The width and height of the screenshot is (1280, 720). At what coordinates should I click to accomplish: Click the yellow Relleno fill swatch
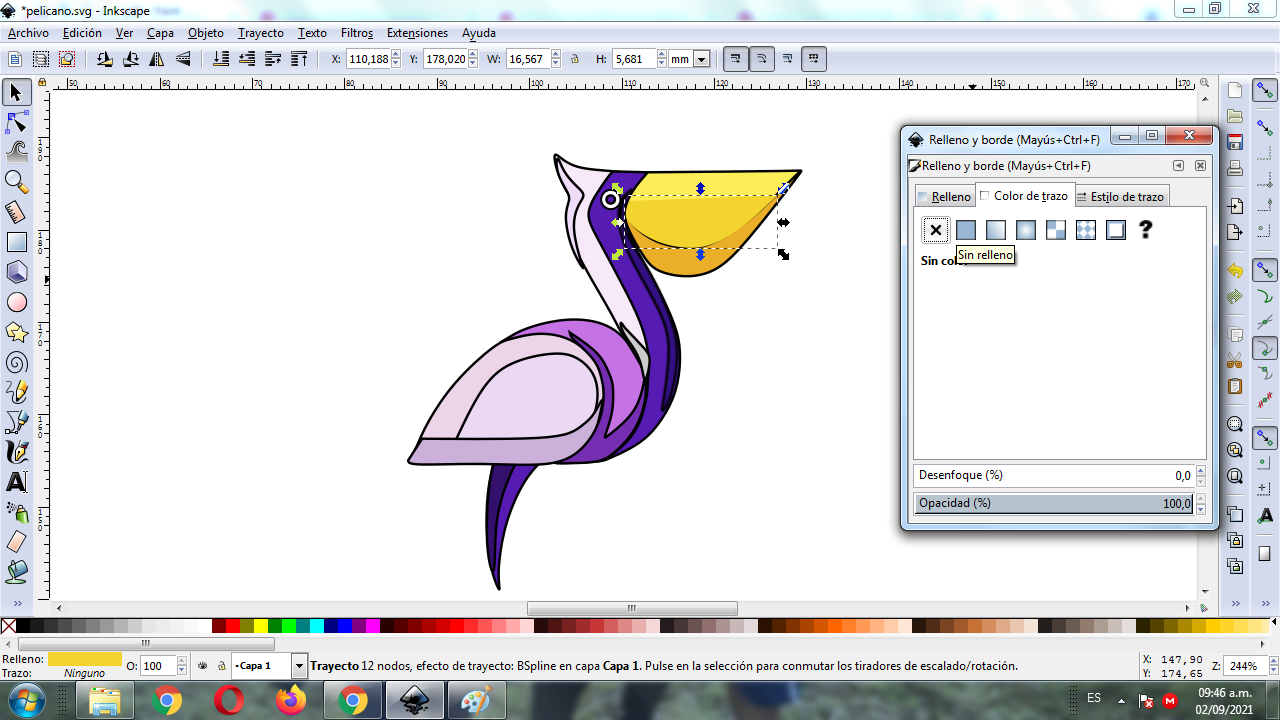(85, 659)
